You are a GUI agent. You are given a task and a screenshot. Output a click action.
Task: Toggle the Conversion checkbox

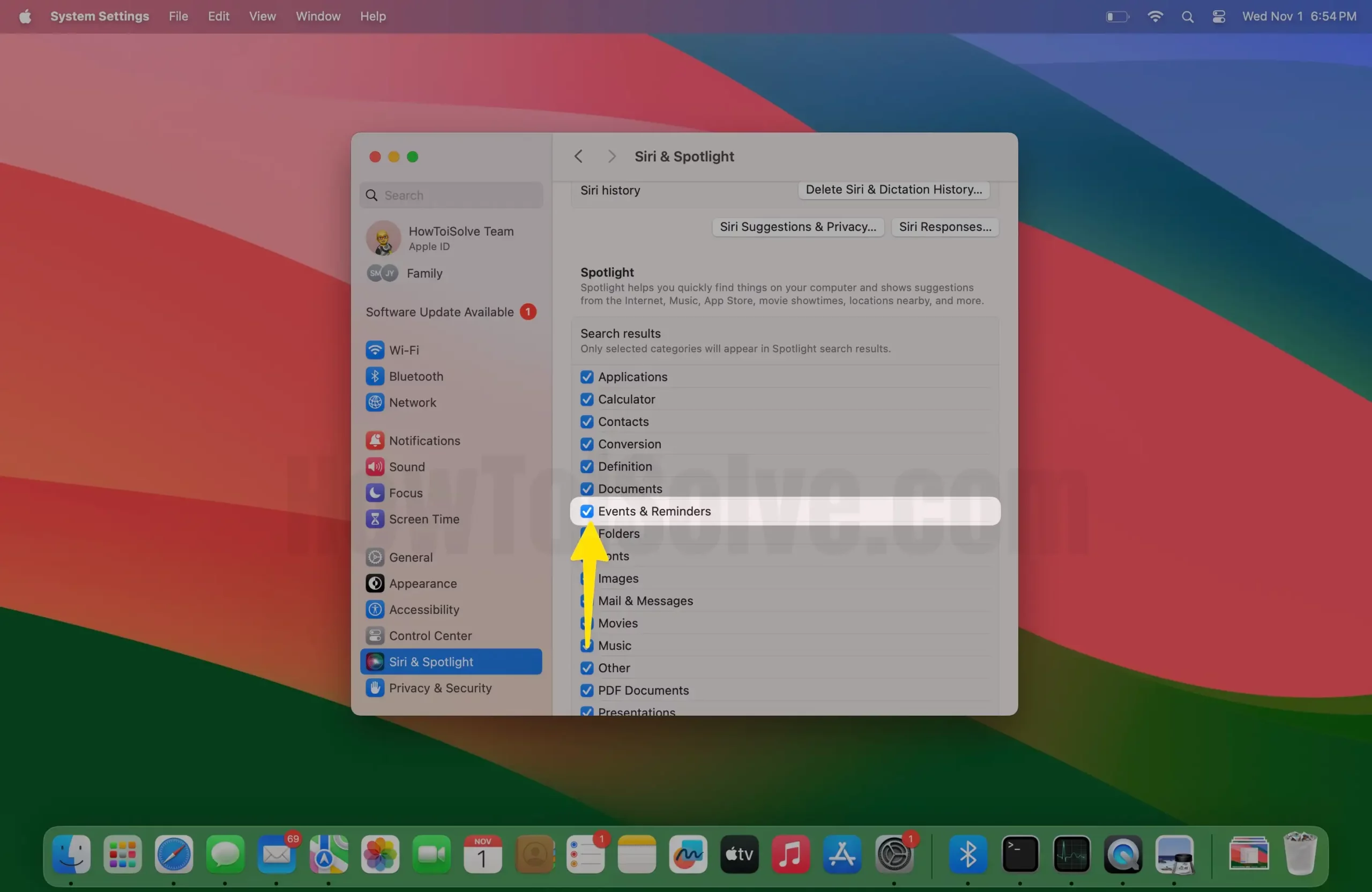pos(587,444)
